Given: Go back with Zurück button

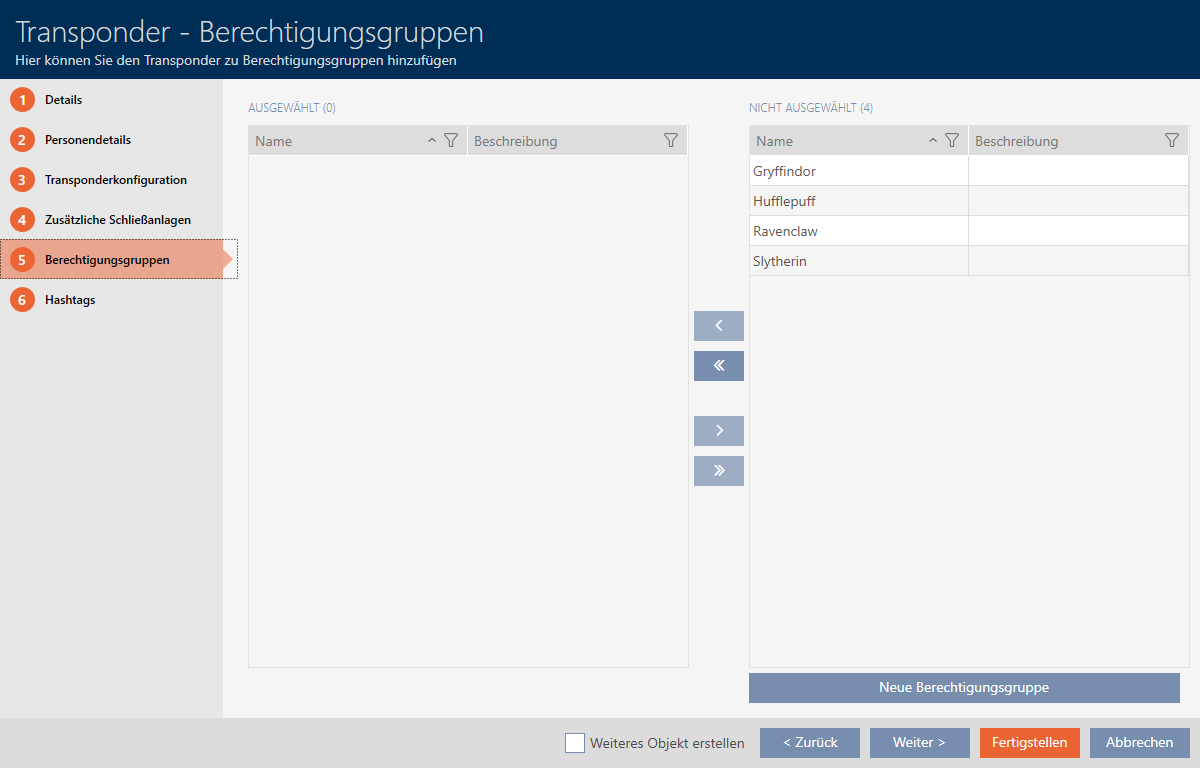Looking at the screenshot, I should (809, 743).
